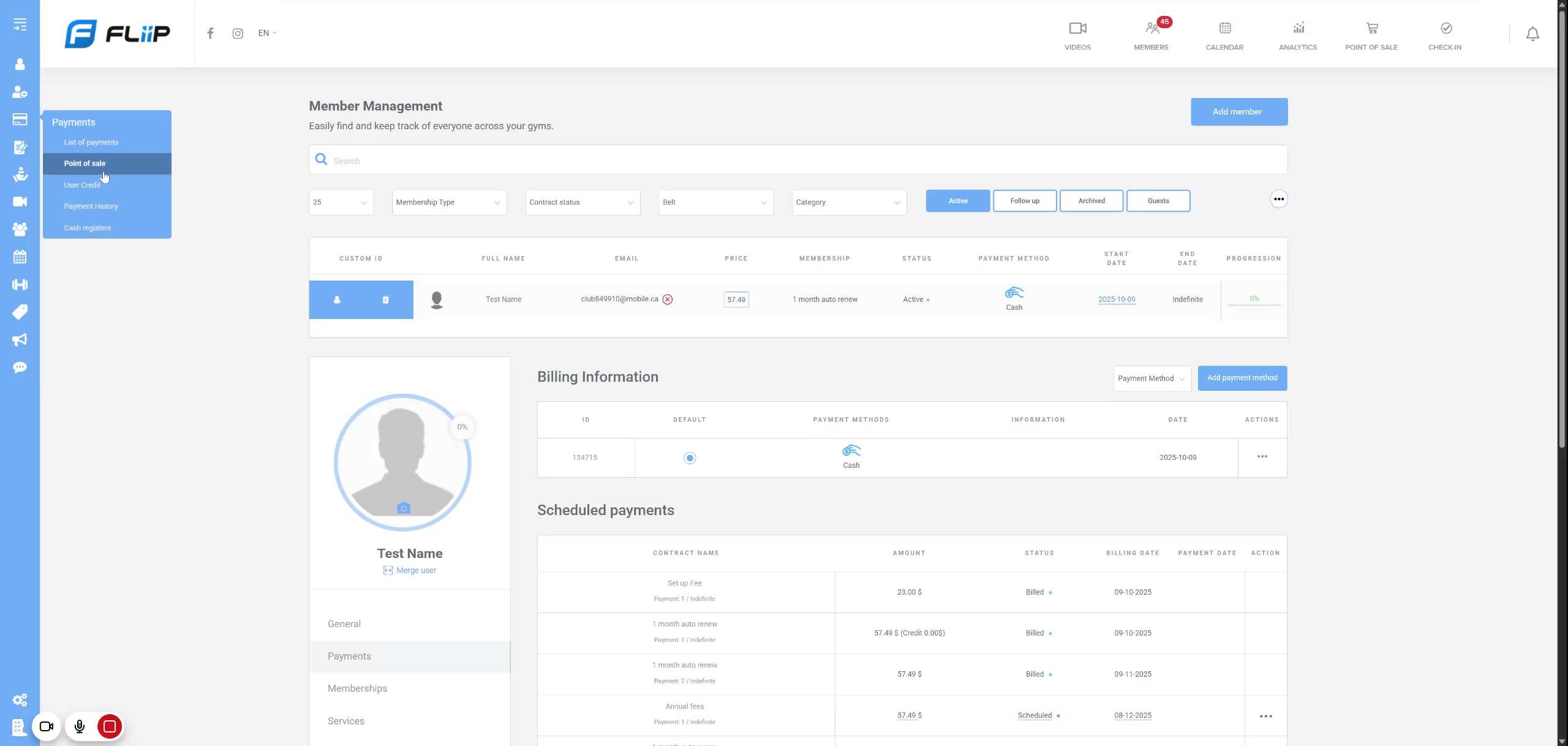The height and width of the screenshot is (746, 1568).
Task: Switch to the Services profile tab
Action: coord(409,721)
